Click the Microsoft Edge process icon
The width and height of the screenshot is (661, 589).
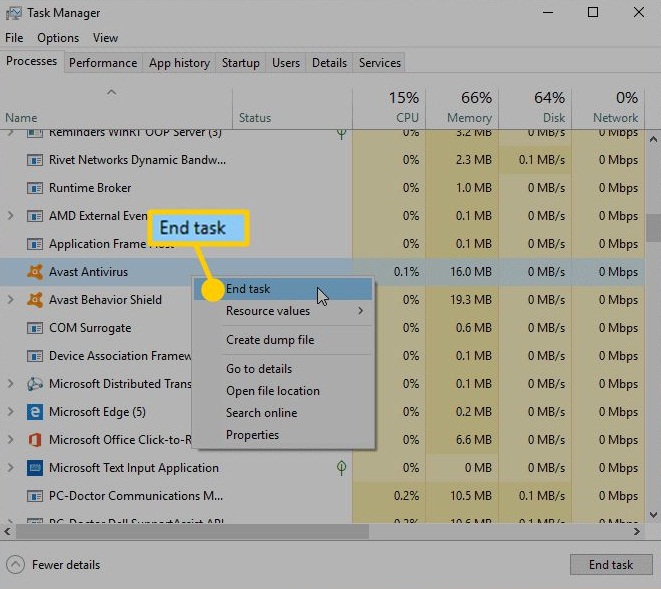coord(34,412)
